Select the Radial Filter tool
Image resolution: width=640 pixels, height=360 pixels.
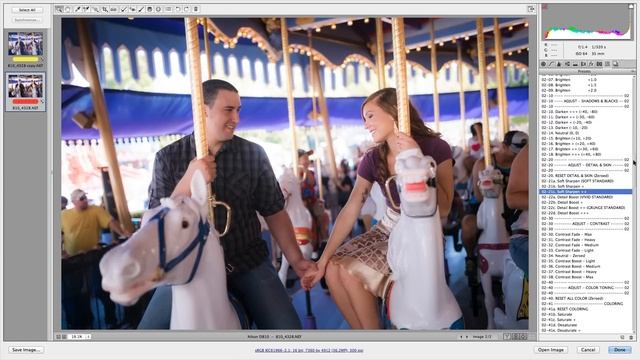tap(158, 9)
